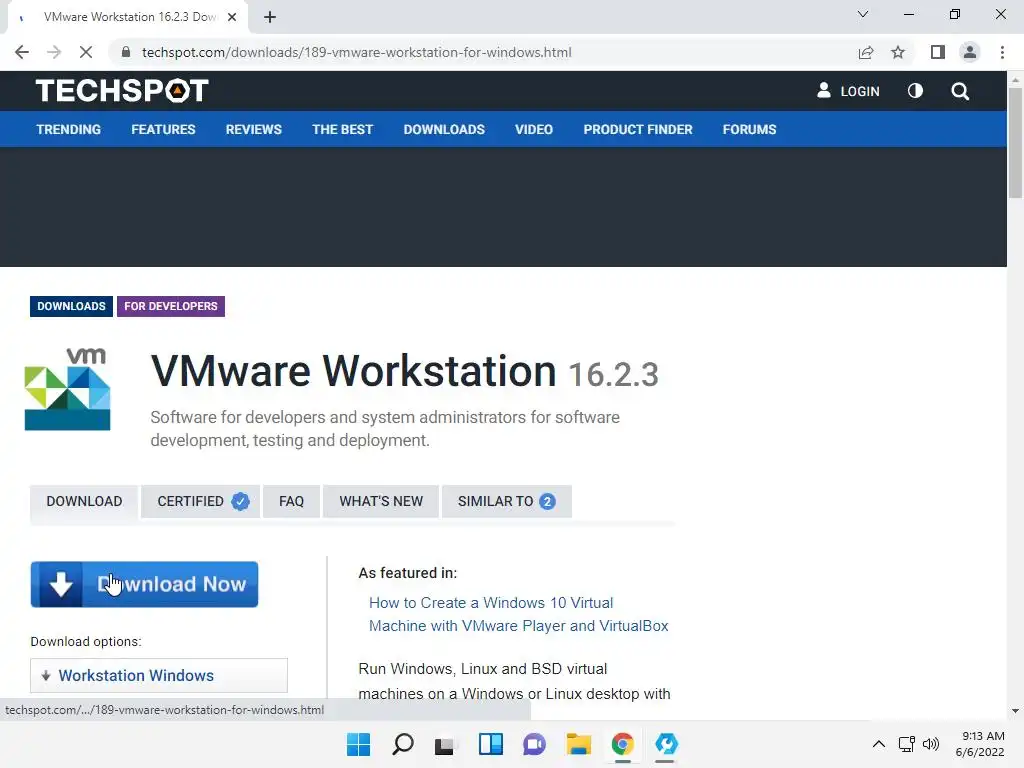Open Task View on the taskbar
The height and width of the screenshot is (768, 1024).
pos(445,744)
